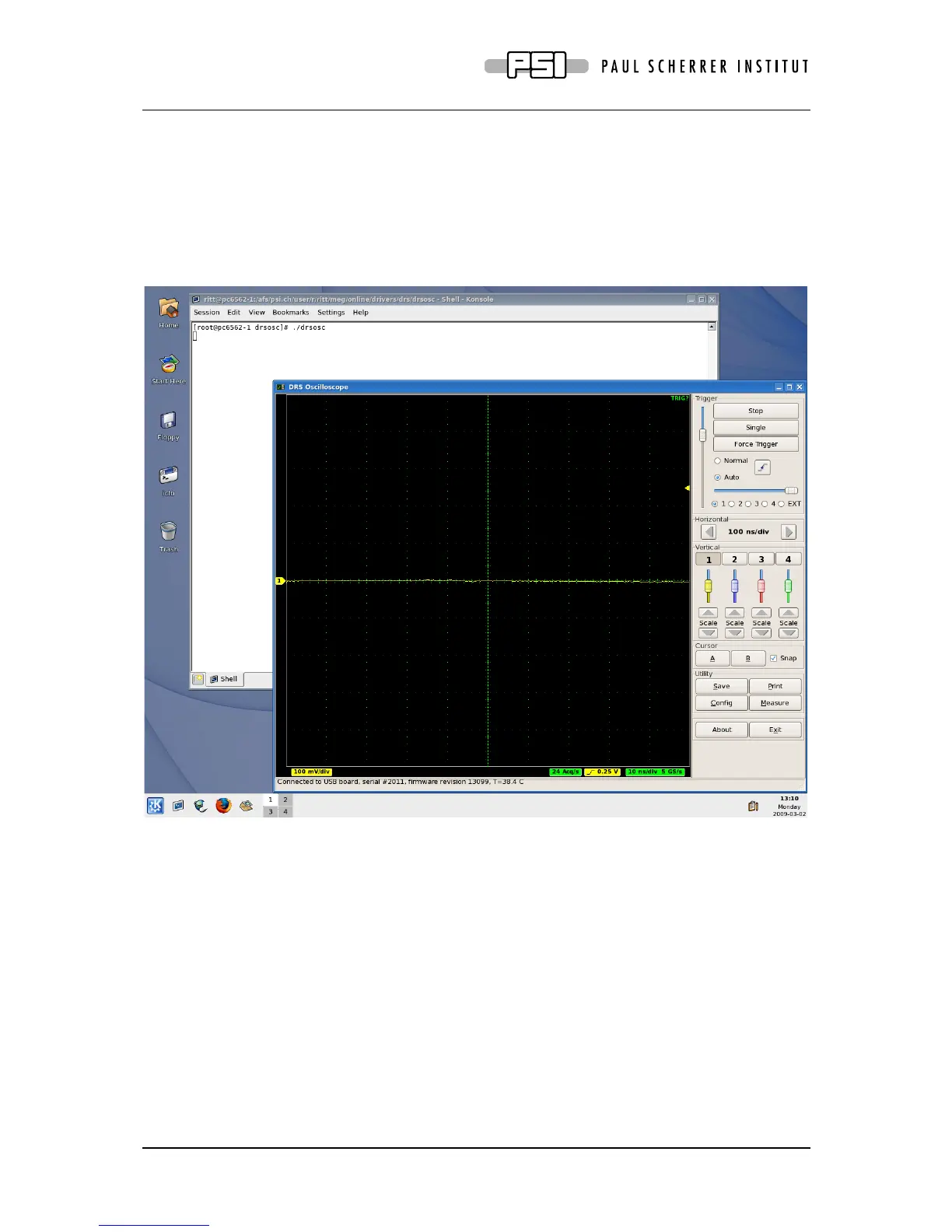Open the Start Here desktop icon
952x1232 pixels.
(169, 369)
